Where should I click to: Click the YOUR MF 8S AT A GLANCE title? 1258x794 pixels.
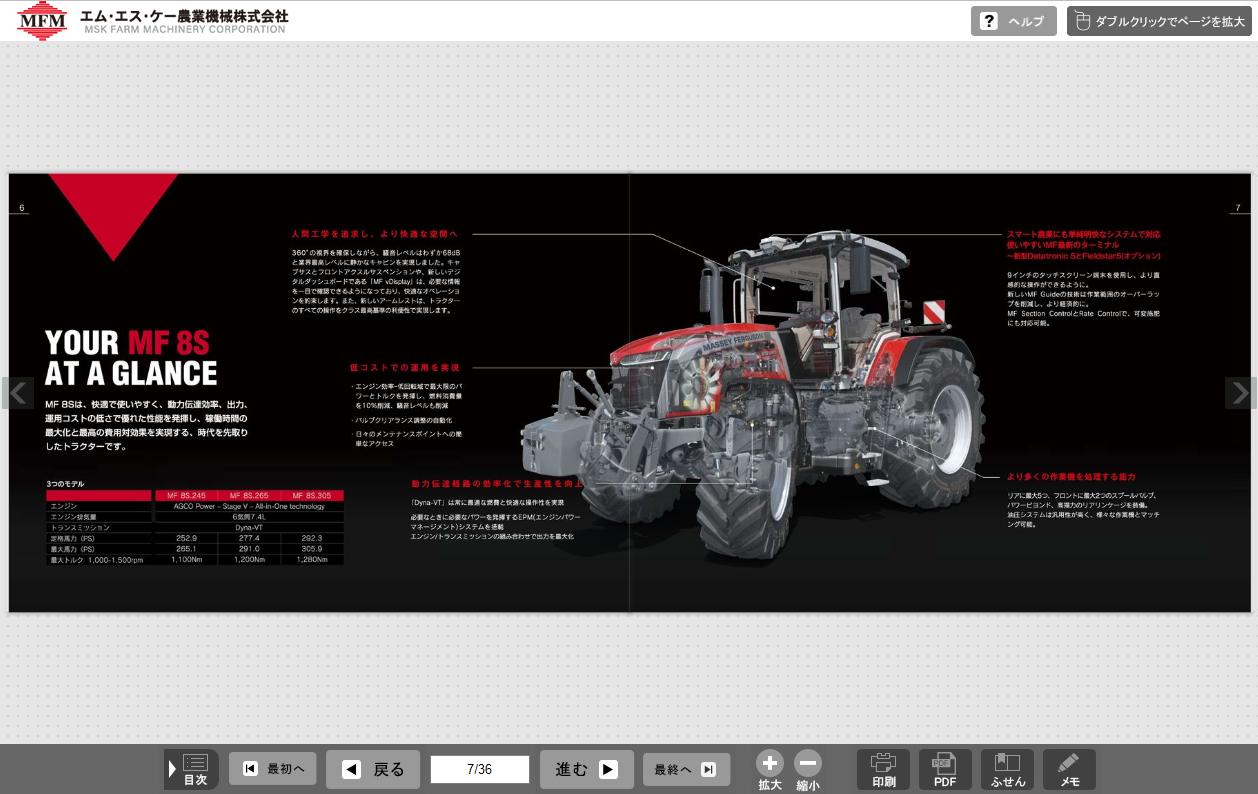tap(131, 358)
